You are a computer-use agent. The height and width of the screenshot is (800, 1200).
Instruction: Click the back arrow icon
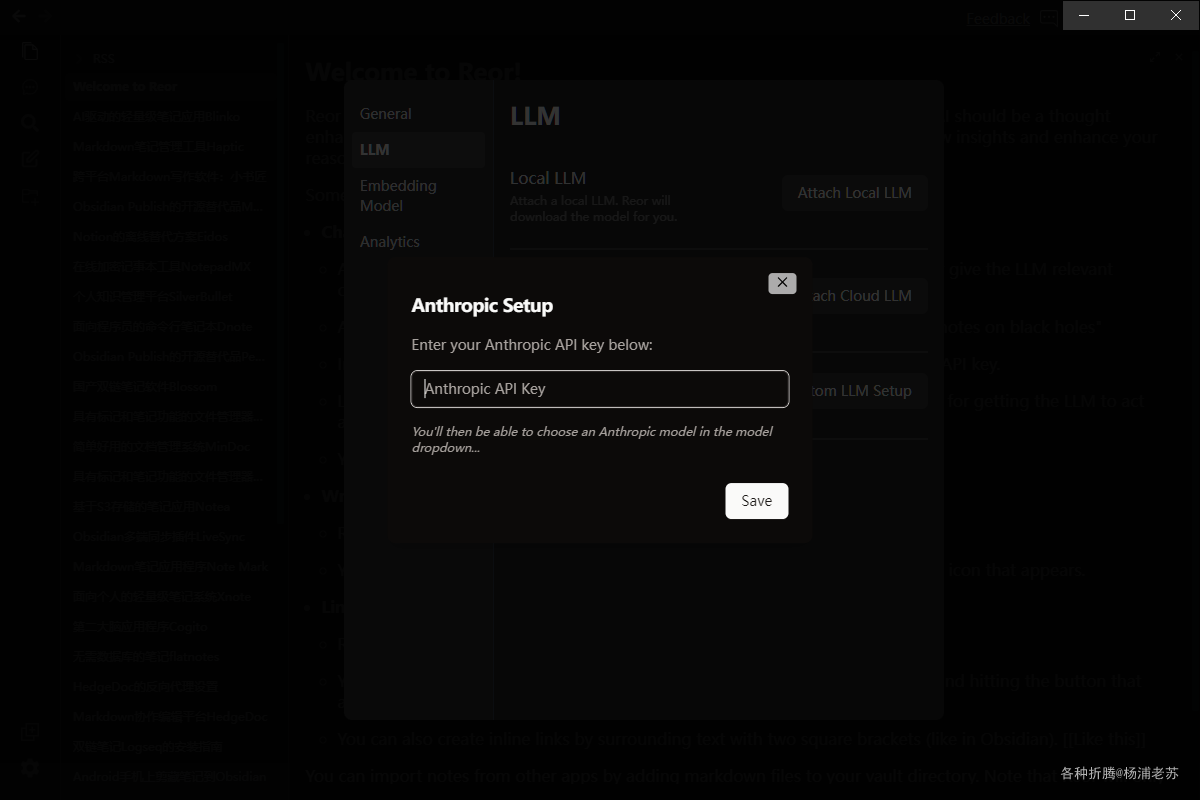(18, 17)
